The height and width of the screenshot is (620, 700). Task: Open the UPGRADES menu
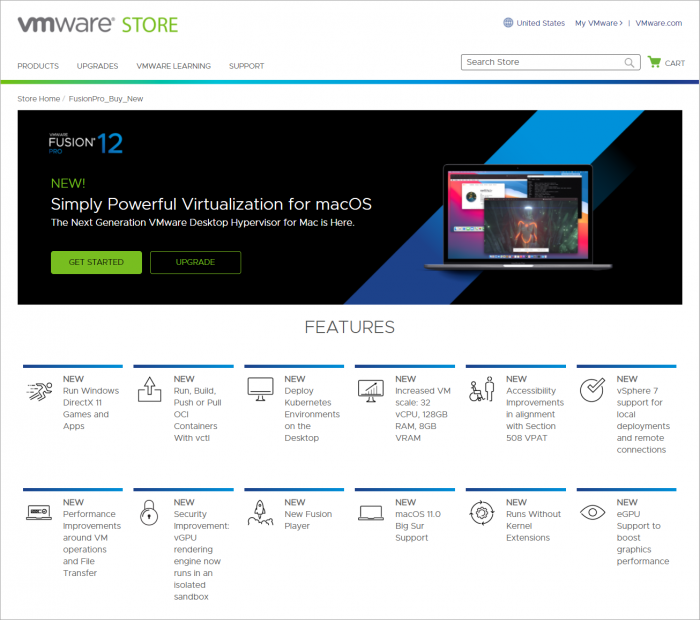click(97, 66)
